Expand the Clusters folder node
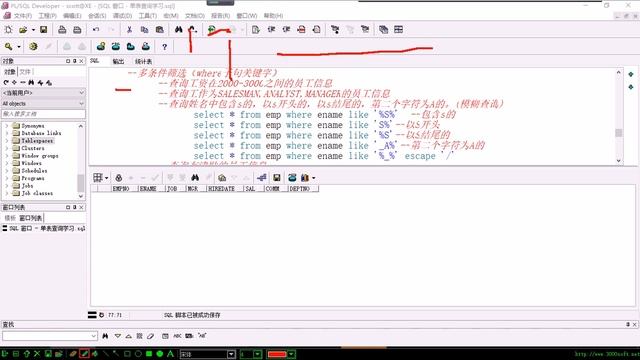Screen dimensions: 640x360 [7, 148]
